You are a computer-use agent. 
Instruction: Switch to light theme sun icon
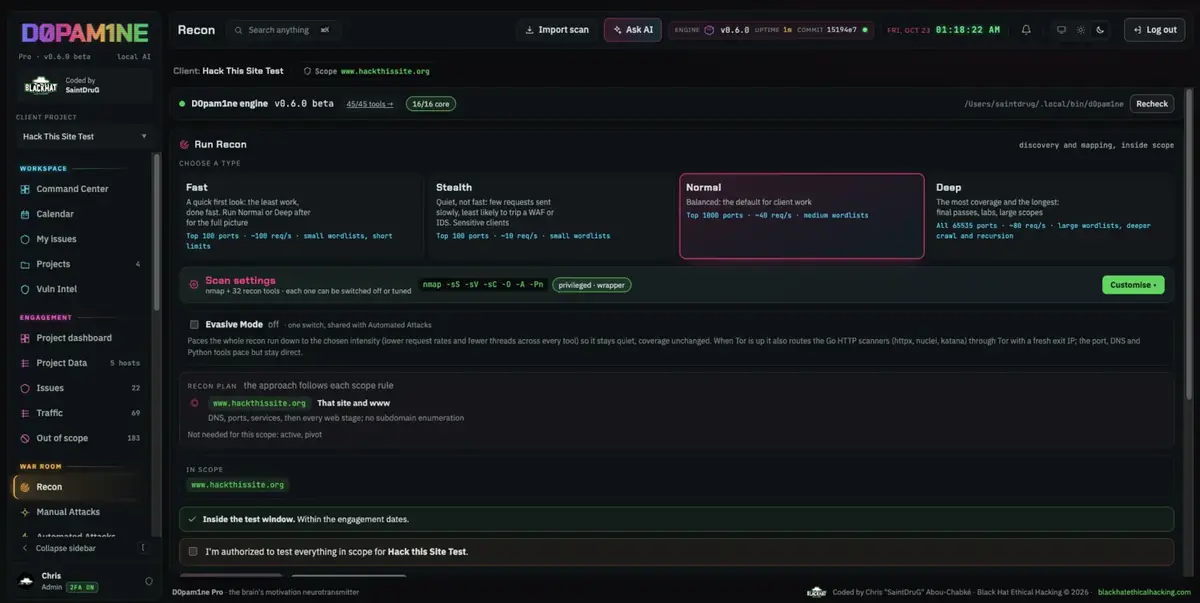point(1081,30)
